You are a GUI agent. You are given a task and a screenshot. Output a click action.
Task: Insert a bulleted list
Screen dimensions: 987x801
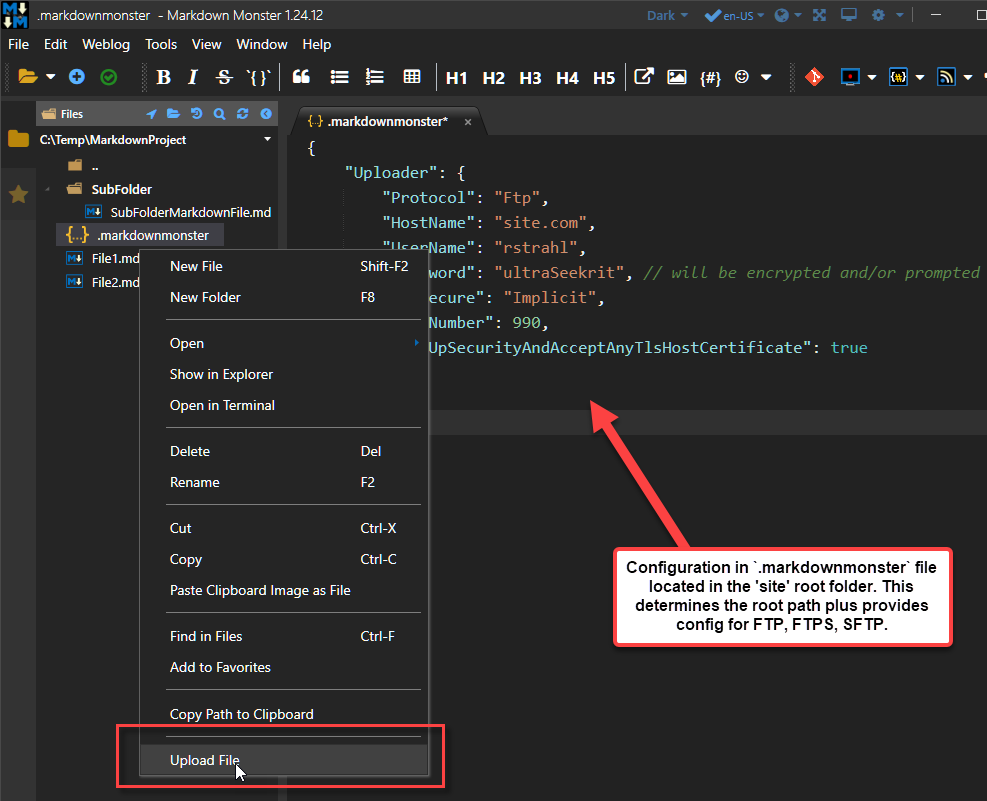[339, 77]
